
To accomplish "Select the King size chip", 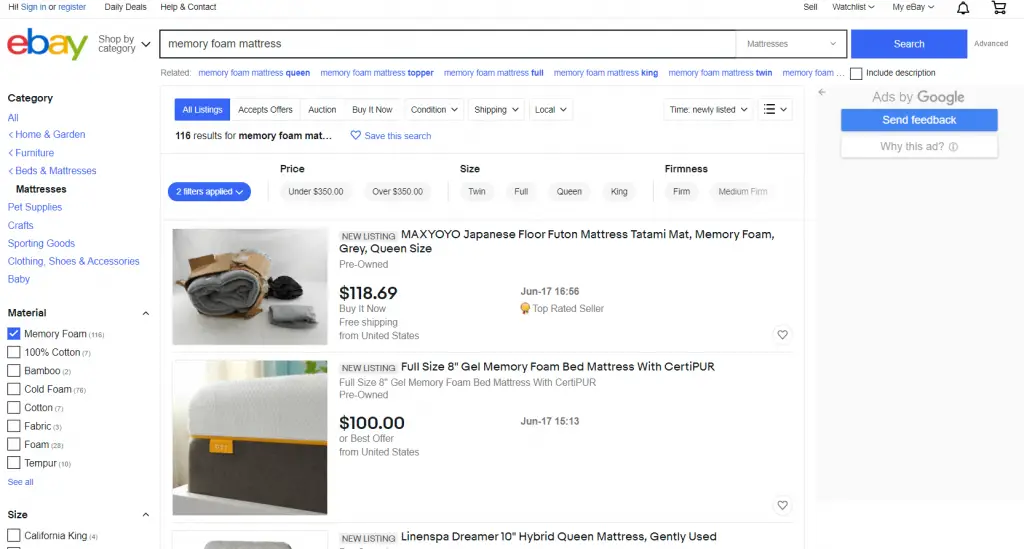I will (x=619, y=191).
